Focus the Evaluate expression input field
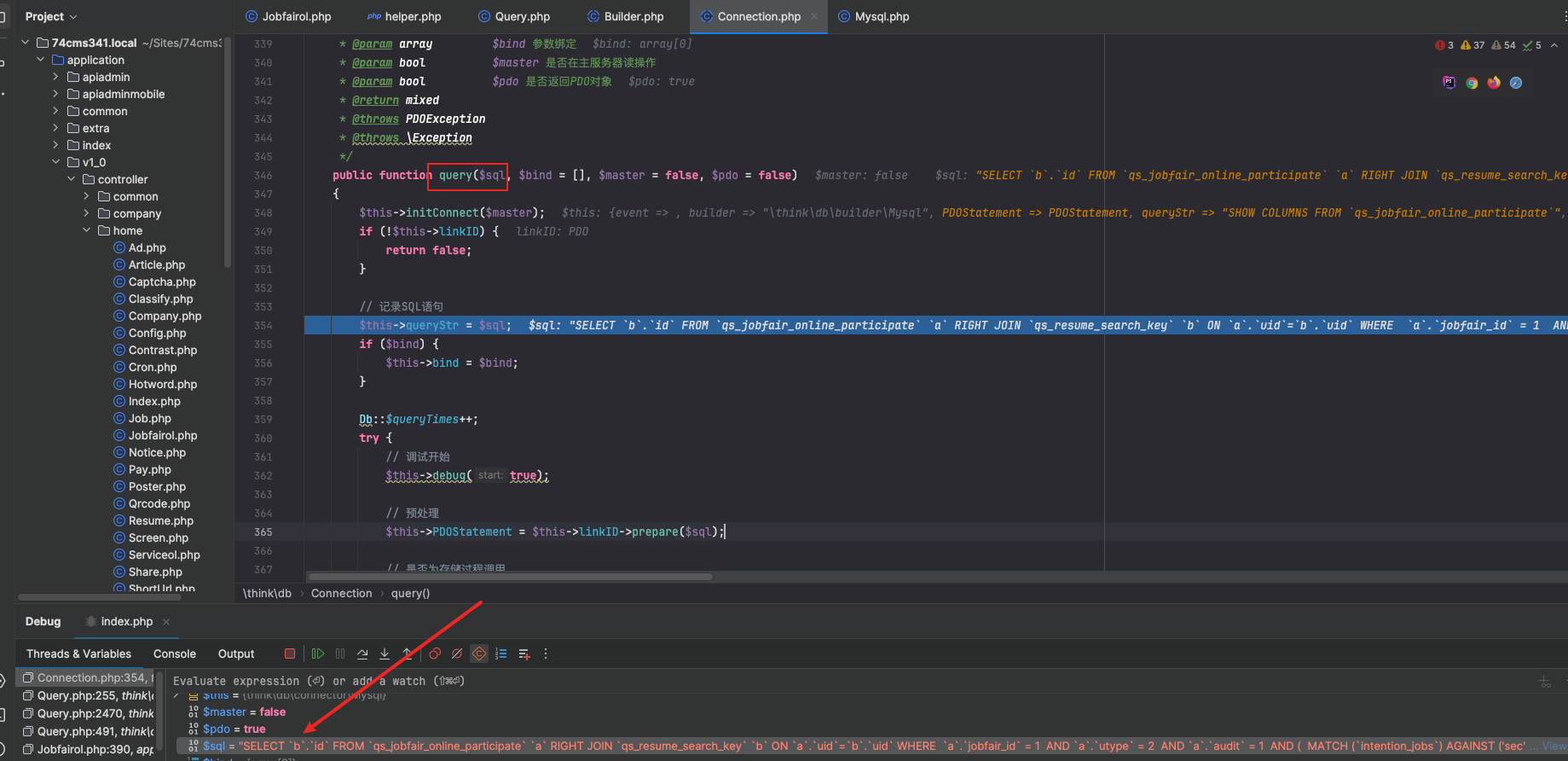This screenshot has width=1568, height=761. (853, 681)
